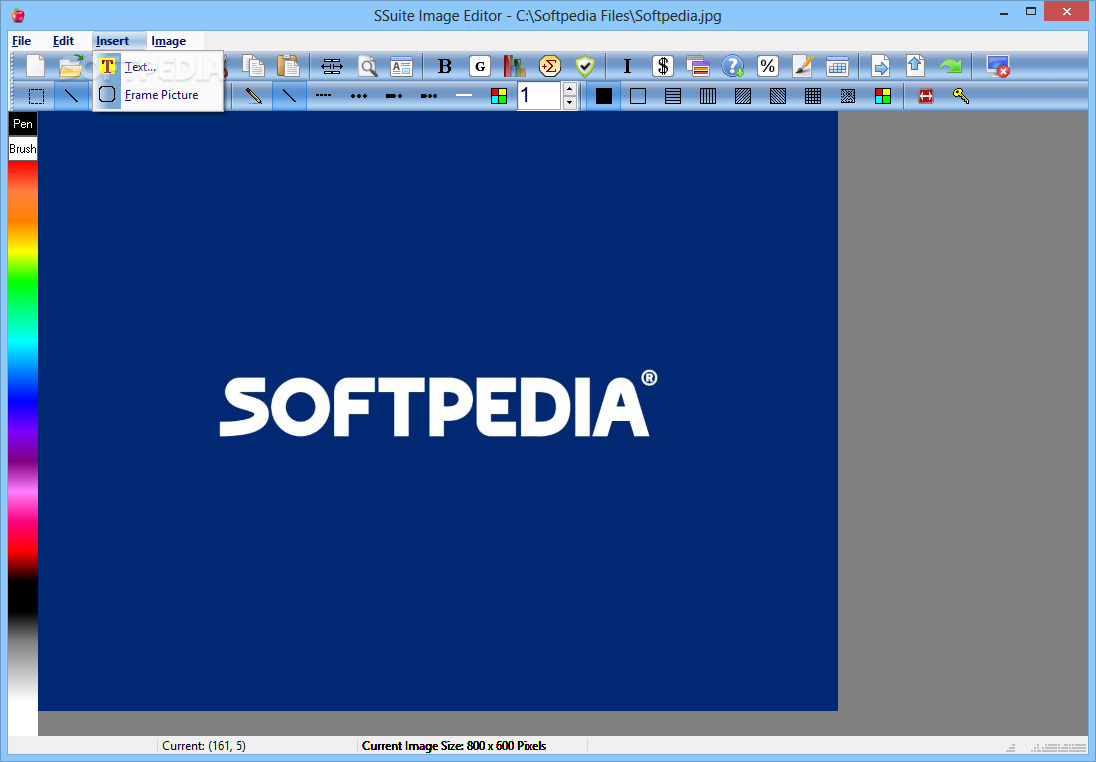Select the pencil drawing tool
1096x762 pixels.
tap(254, 96)
